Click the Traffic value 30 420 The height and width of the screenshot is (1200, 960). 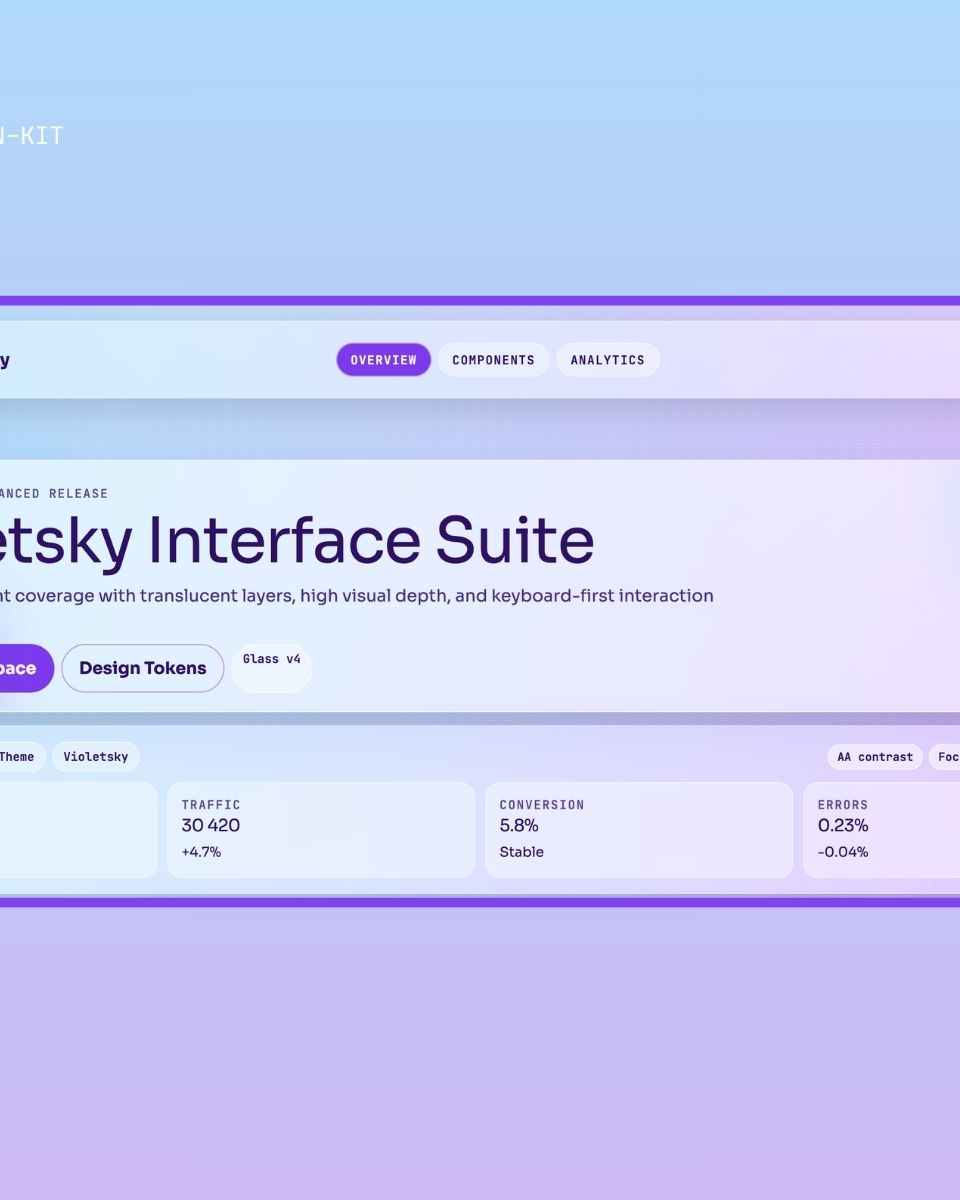click(x=211, y=826)
